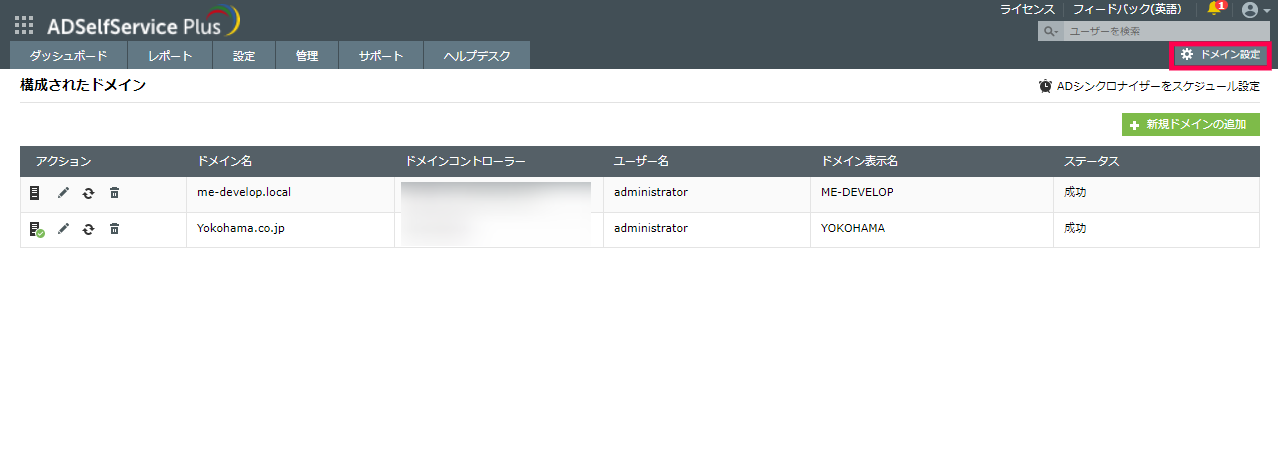1278x464 pixels.
Task: Click the ステータス column header
Action: [1091, 161]
